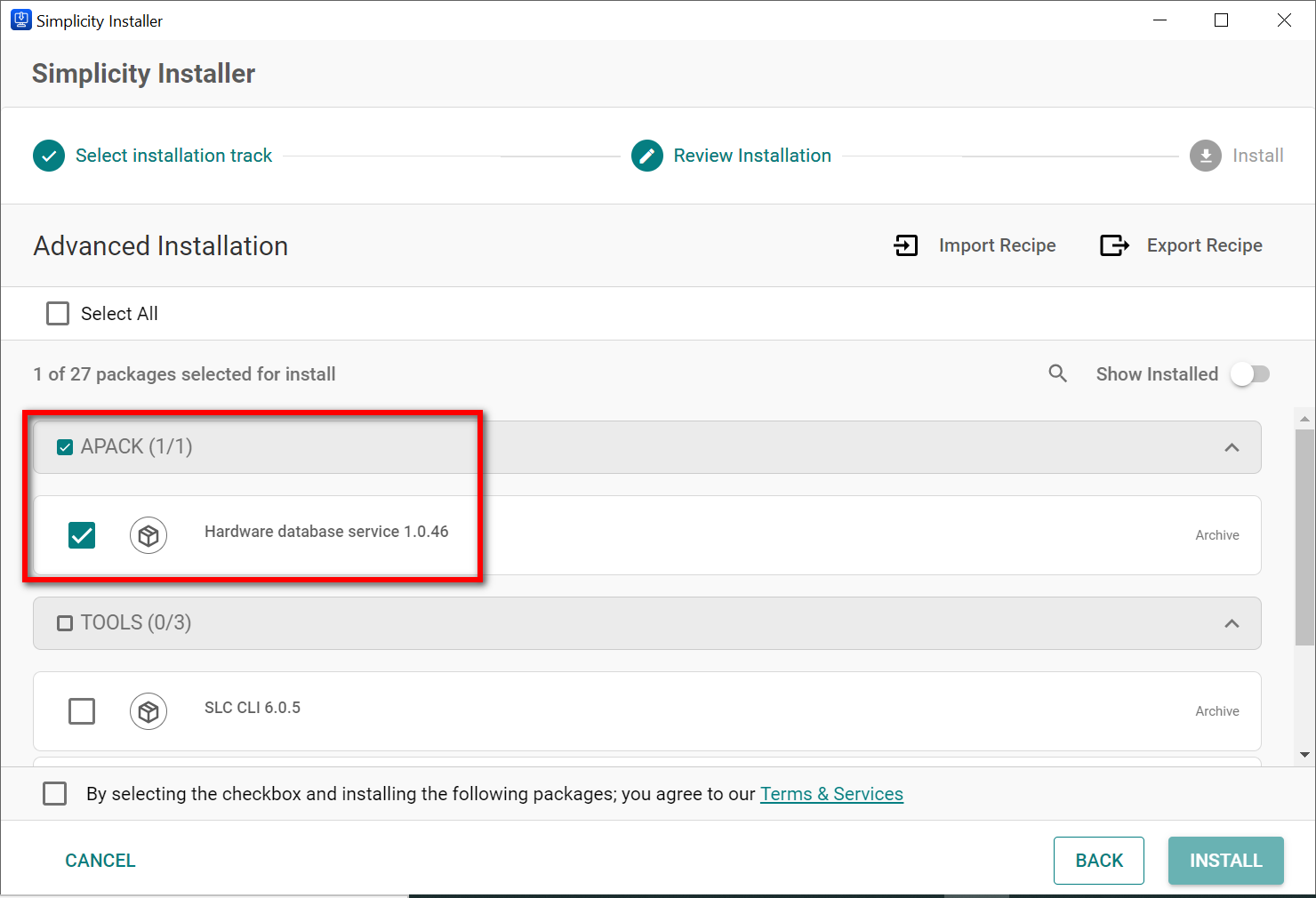The width and height of the screenshot is (1316, 898).
Task: Click the Simplicity Installer title bar app icon
Action: click(20, 20)
